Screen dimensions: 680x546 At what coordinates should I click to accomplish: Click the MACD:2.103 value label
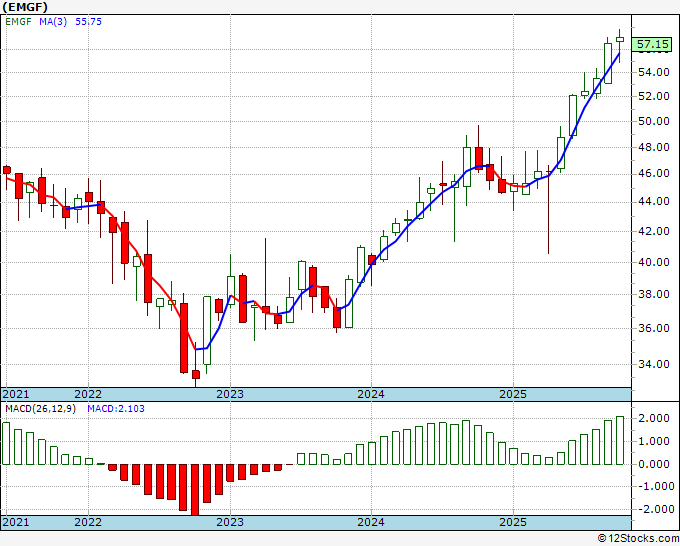(116, 409)
